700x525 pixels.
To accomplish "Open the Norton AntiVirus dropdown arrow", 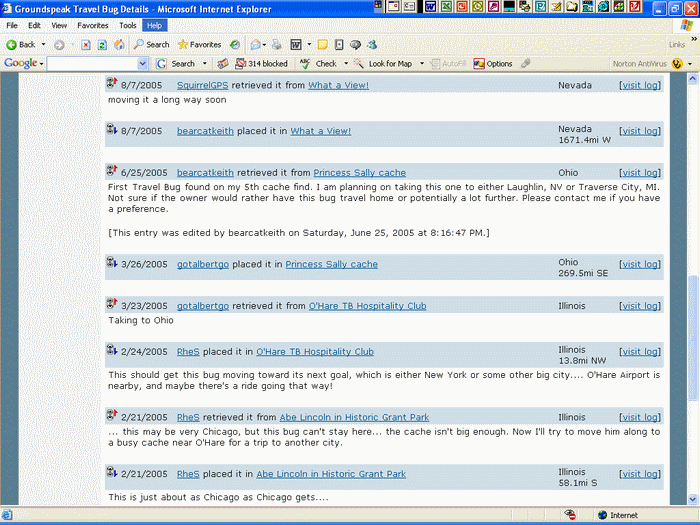I will (690, 64).
